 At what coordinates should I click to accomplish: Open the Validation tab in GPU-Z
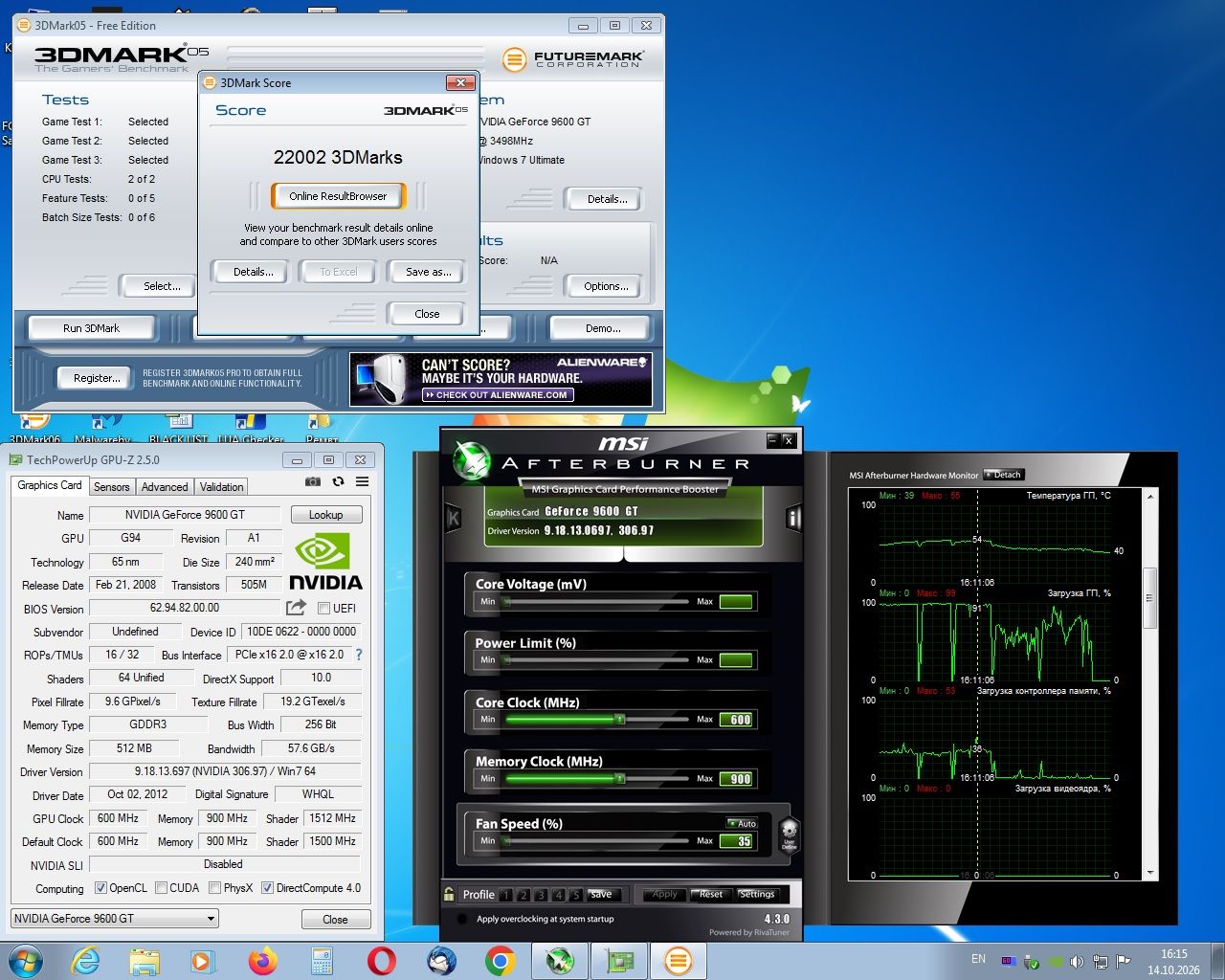pos(221,487)
